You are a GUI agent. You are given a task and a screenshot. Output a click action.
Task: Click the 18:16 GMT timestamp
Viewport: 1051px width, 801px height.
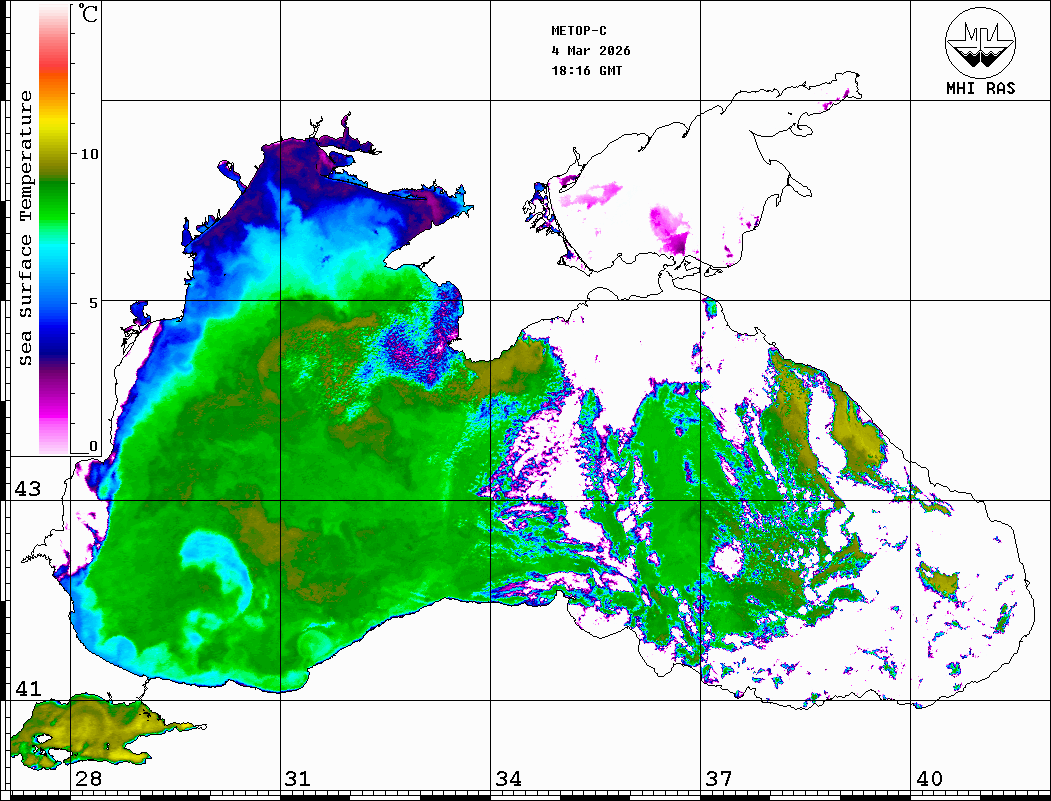[586, 71]
